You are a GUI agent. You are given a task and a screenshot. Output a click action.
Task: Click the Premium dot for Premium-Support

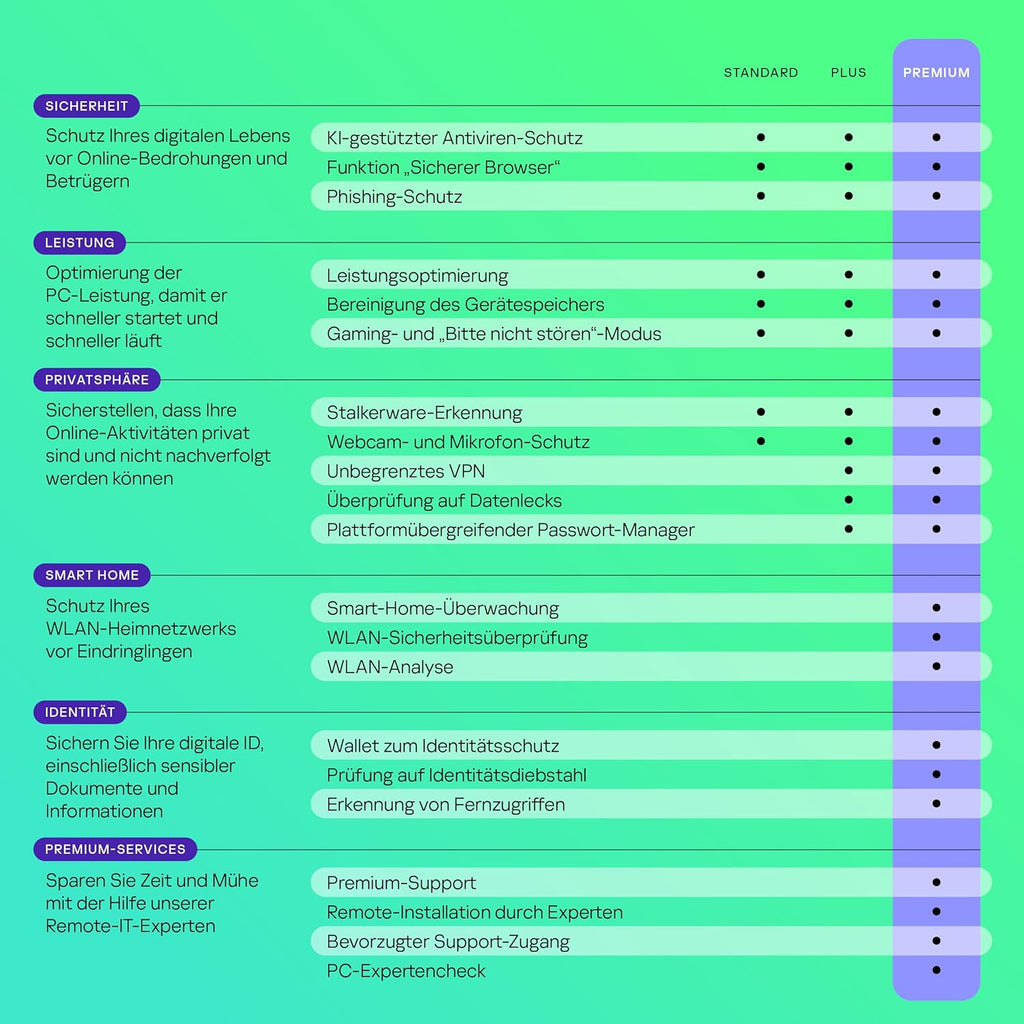pyautogui.click(x=936, y=882)
